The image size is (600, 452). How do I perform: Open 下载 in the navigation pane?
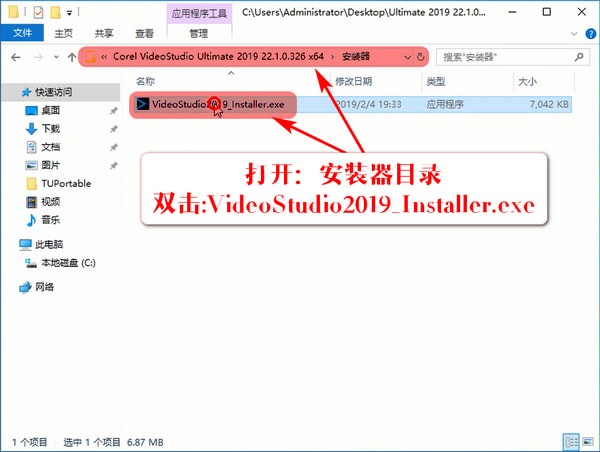coord(51,129)
